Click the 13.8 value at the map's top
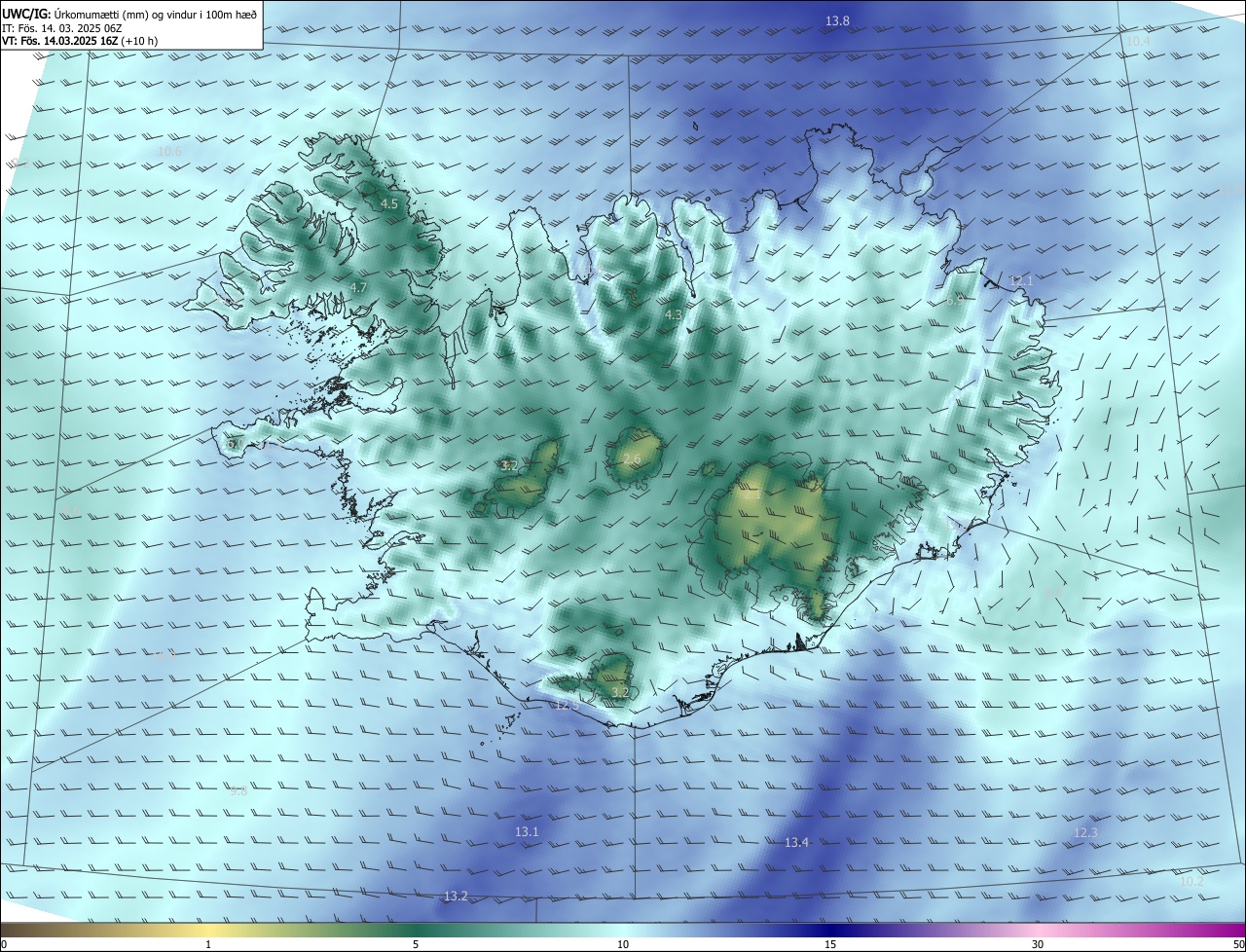This screenshot has width=1246, height=952. click(837, 20)
